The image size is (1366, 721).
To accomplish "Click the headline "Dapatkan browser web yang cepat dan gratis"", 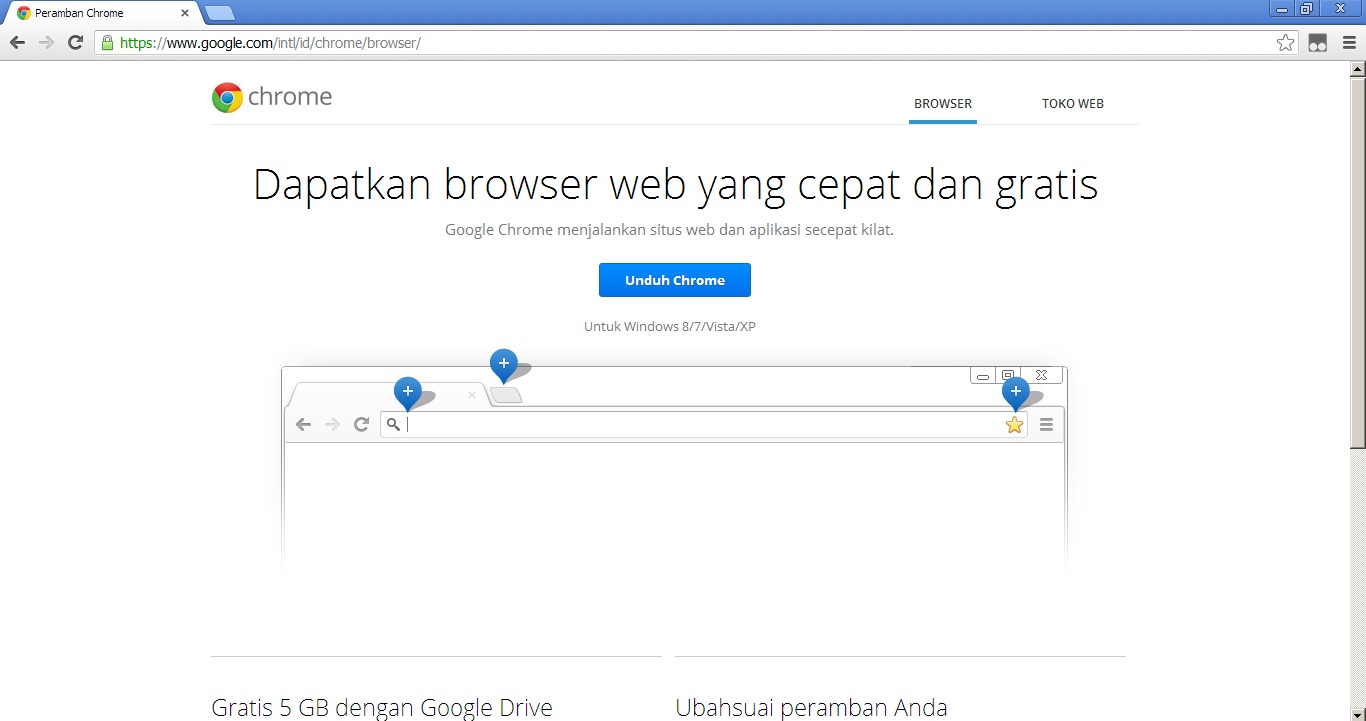I will click(x=676, y=184).
